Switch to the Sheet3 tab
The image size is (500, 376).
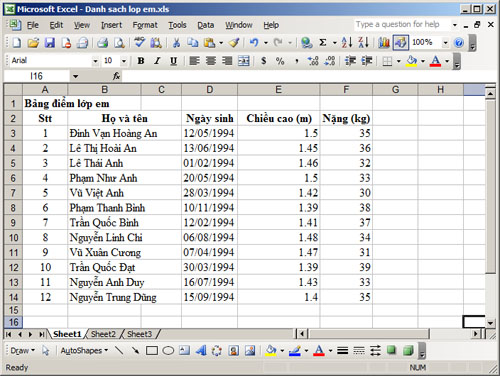(139, 334)
